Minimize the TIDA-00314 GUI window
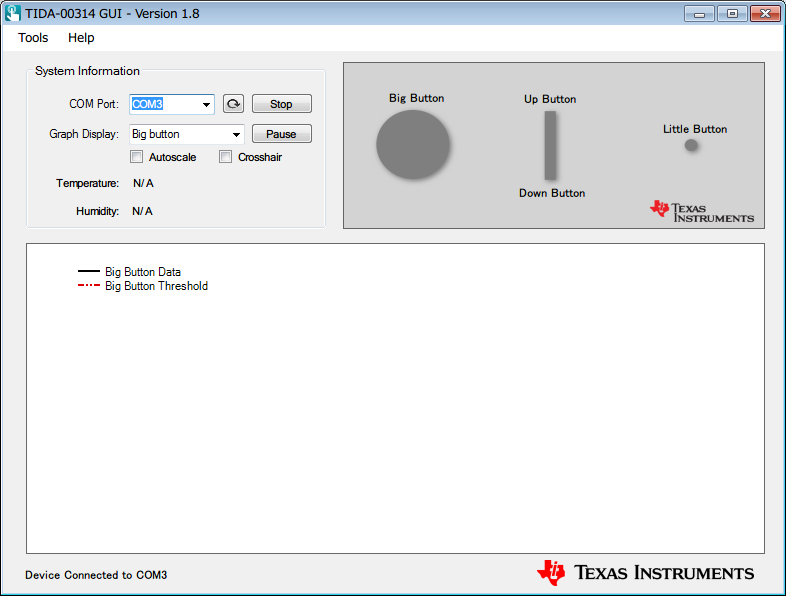This screenshot has height=596, width=786. [x=699, y=14]
